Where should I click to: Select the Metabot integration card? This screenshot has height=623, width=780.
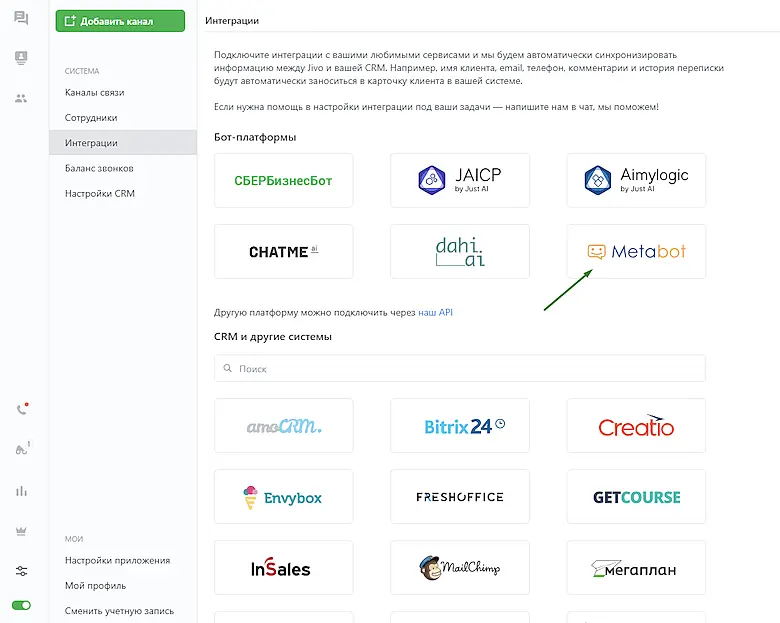pyautogui.click(x=636, y=251)
